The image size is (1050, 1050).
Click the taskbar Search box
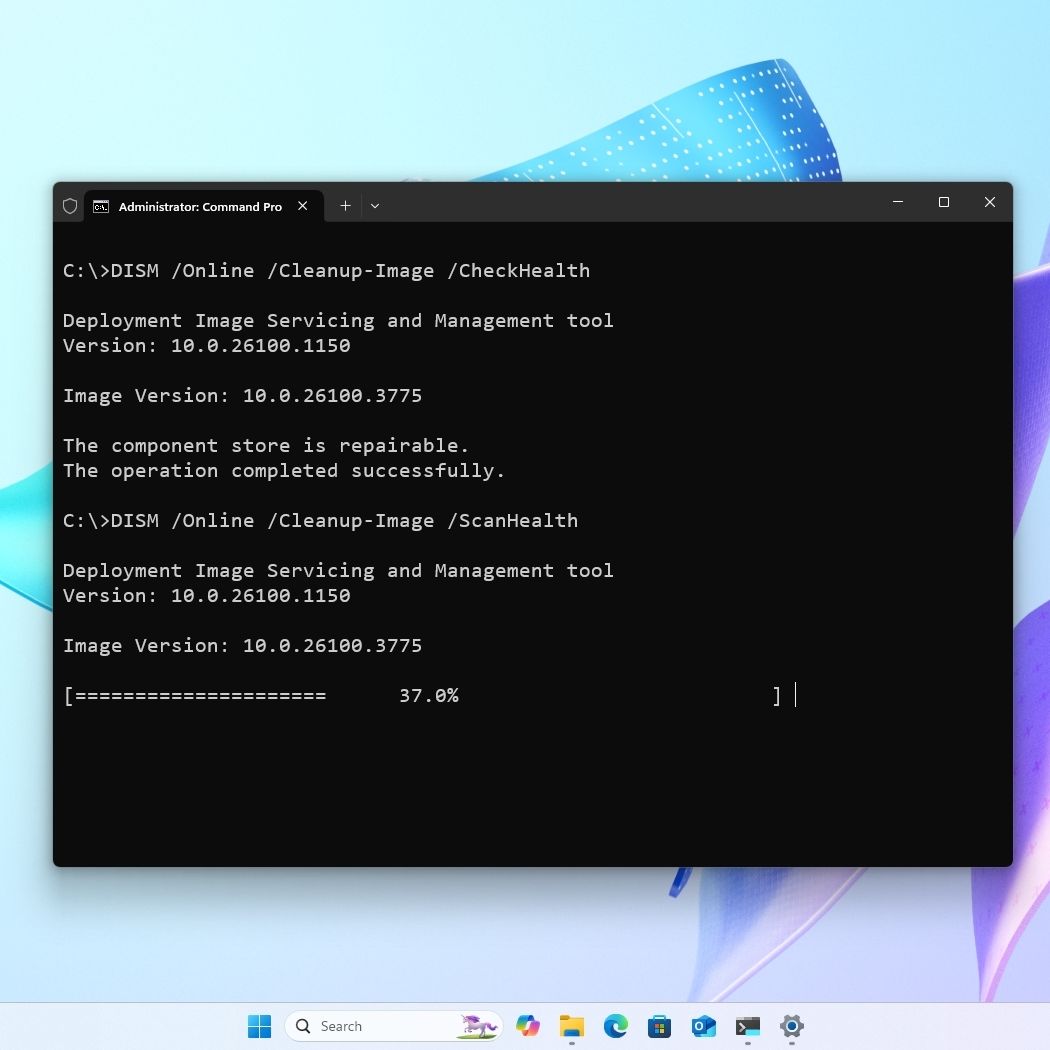(394, 1026)
